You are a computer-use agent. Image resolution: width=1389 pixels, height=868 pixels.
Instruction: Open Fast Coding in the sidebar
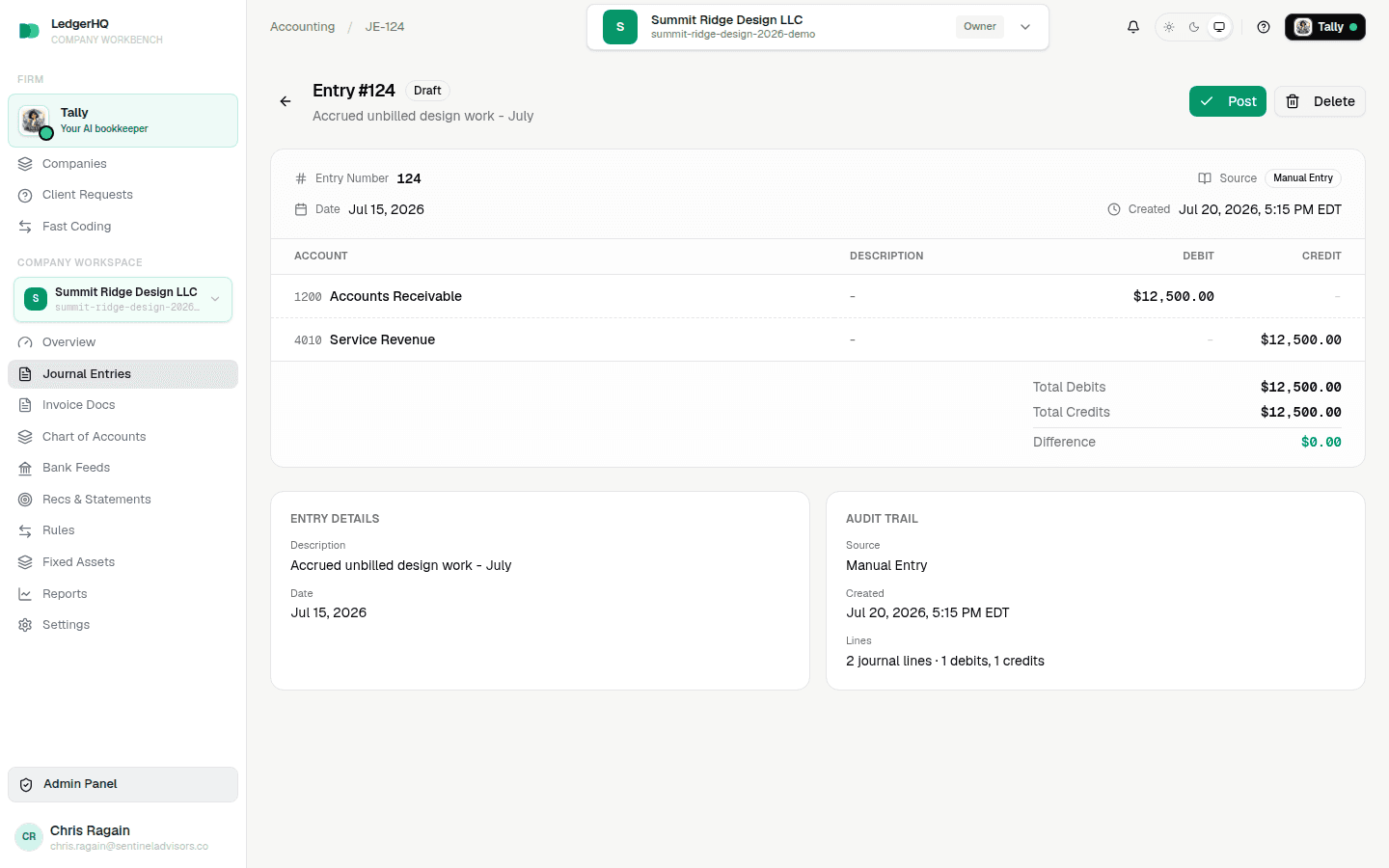tap(123, 227)
